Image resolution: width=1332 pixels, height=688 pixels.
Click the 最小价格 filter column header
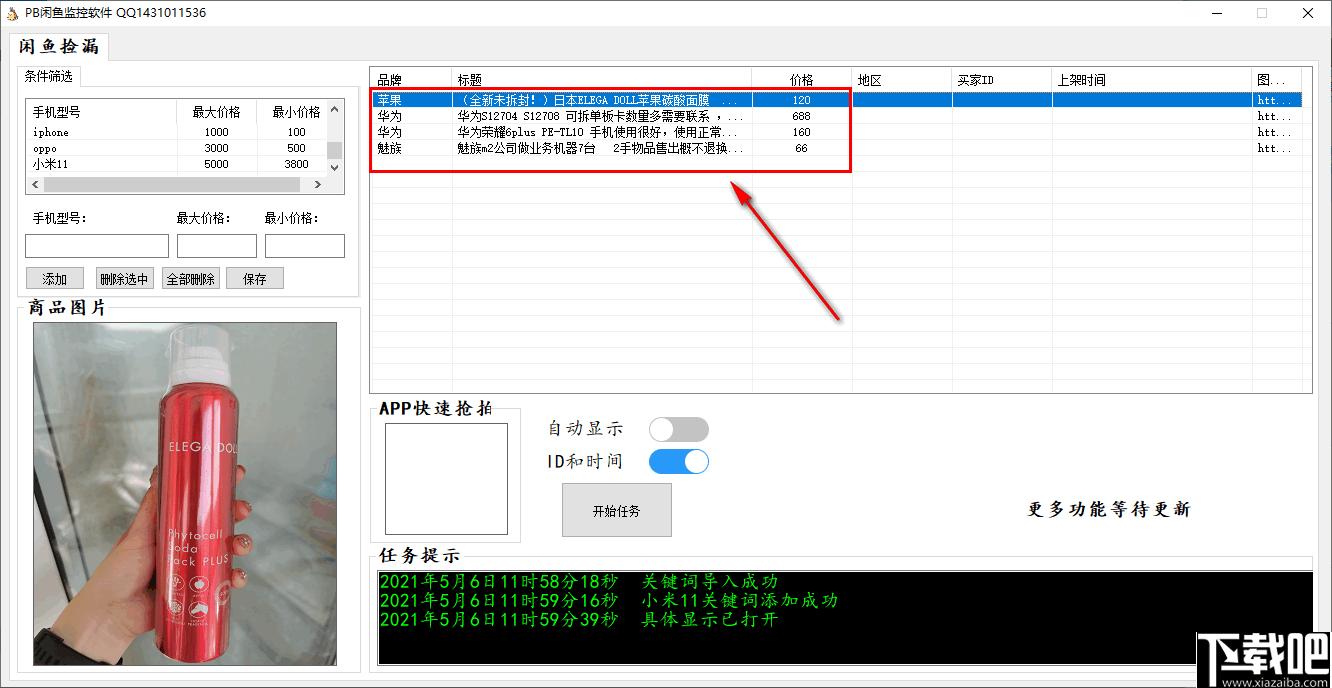tap(292, 112)
